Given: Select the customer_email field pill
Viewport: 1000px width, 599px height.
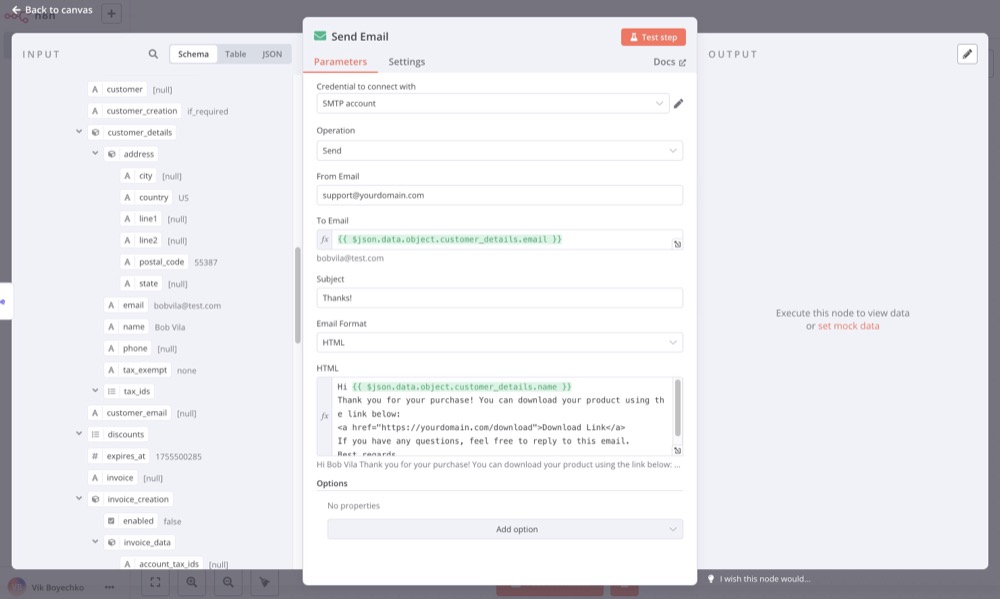Looking at the screenshot, I should (129, 413).
